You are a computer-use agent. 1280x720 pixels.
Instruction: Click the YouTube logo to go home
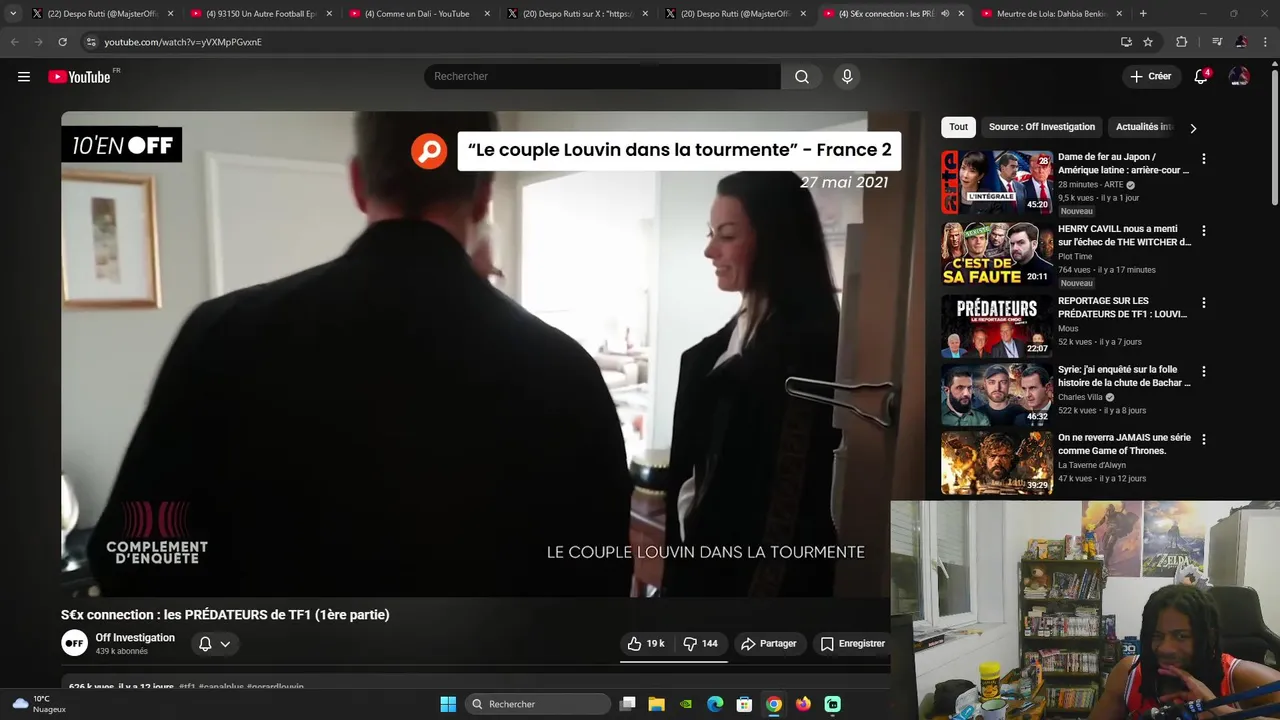click(80, 77)
